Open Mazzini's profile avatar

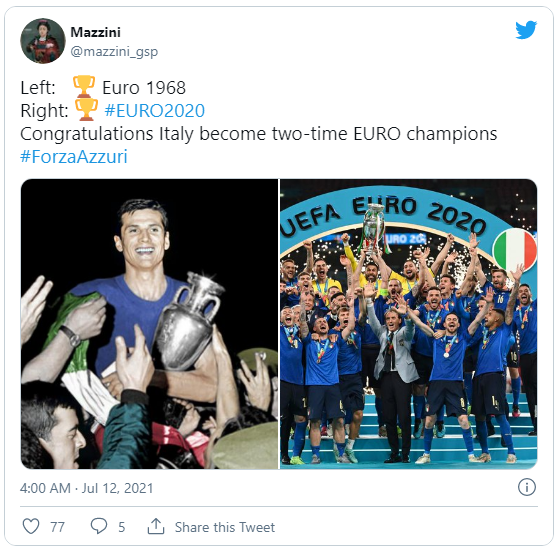point(43,41)
